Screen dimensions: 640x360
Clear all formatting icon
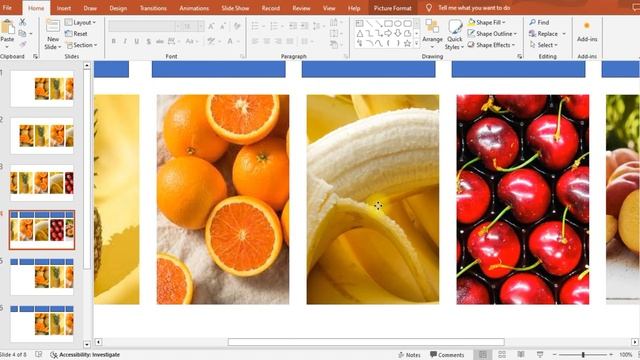pyautogui.click(x=237, y=27)
